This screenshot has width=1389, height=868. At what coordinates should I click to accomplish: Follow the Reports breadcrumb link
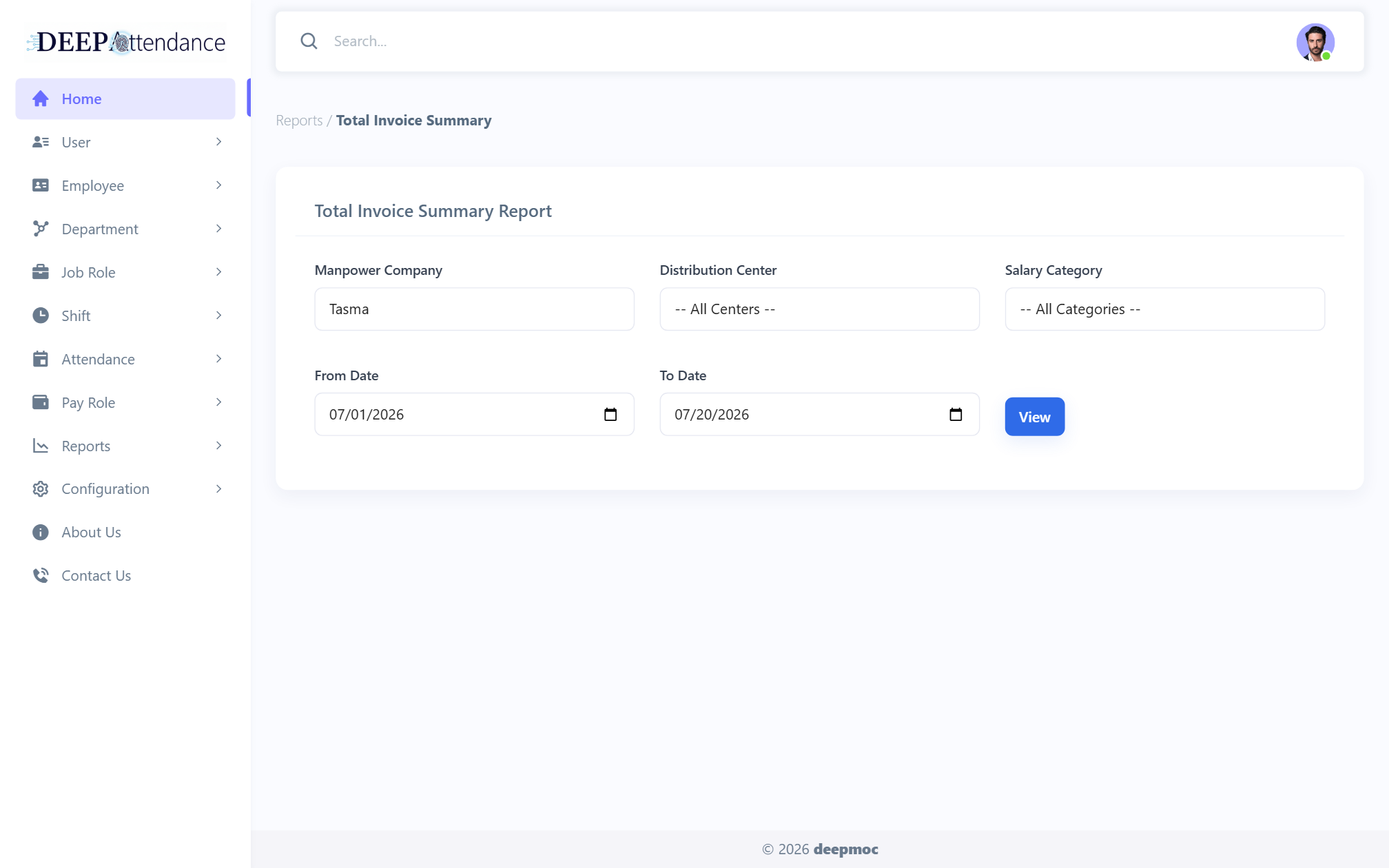pyautogui.click(x=299, y=121)
